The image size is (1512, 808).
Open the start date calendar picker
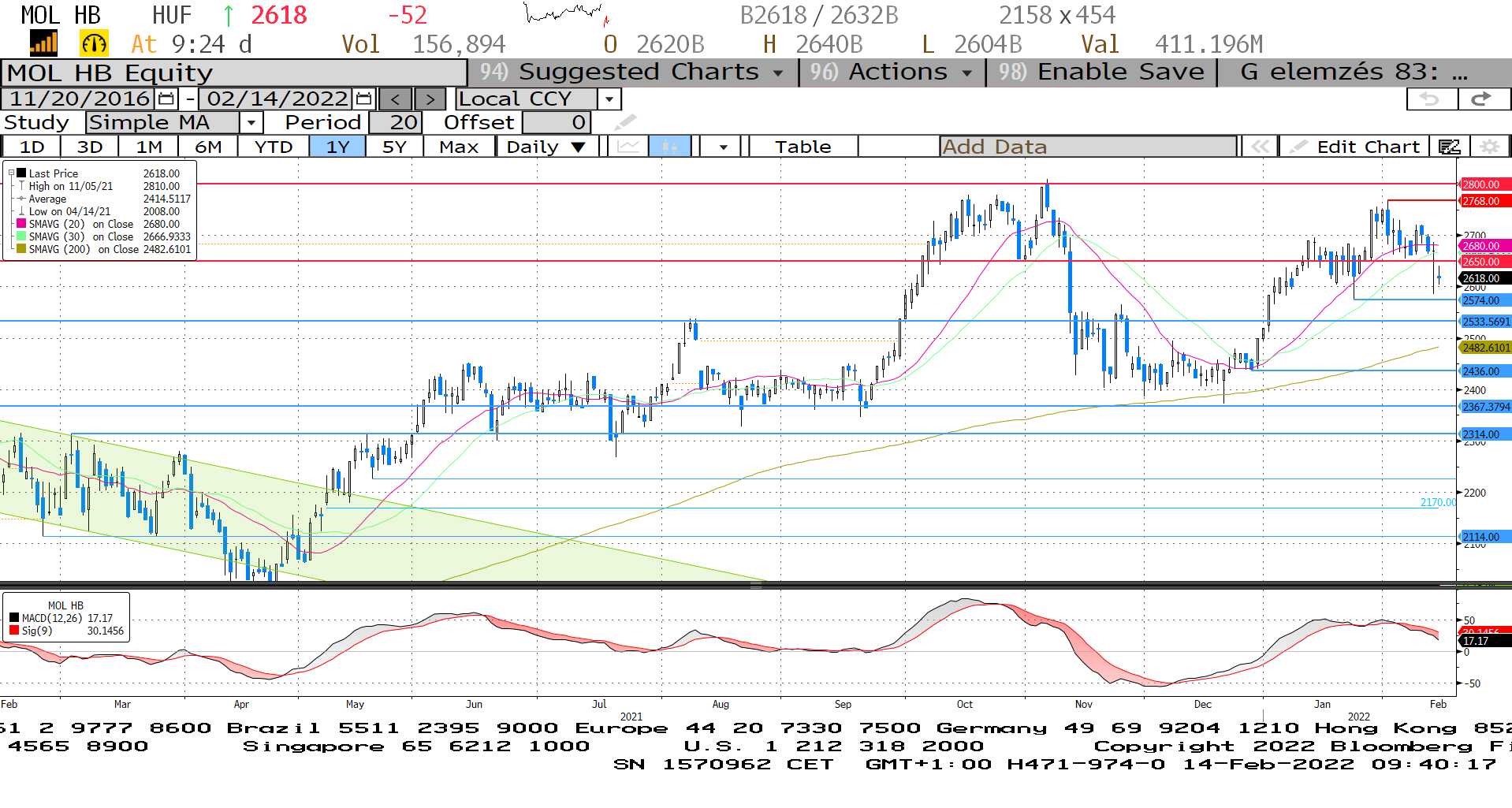point(166,99)
